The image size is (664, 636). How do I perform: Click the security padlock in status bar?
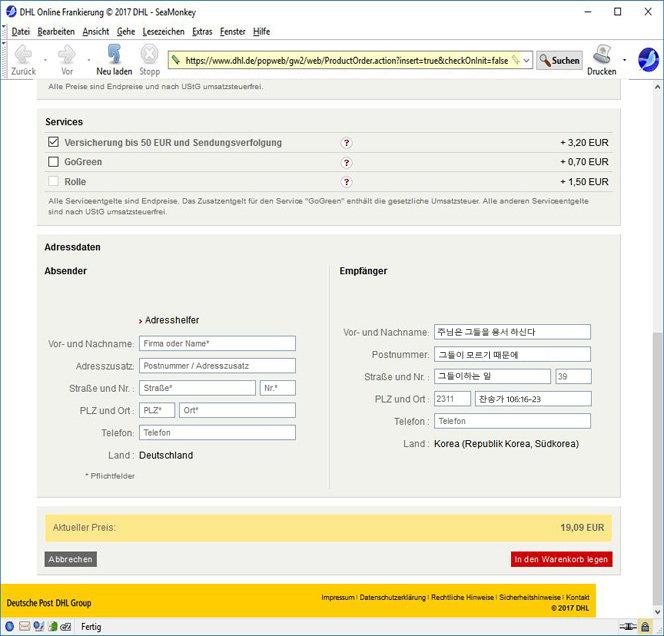645,626
